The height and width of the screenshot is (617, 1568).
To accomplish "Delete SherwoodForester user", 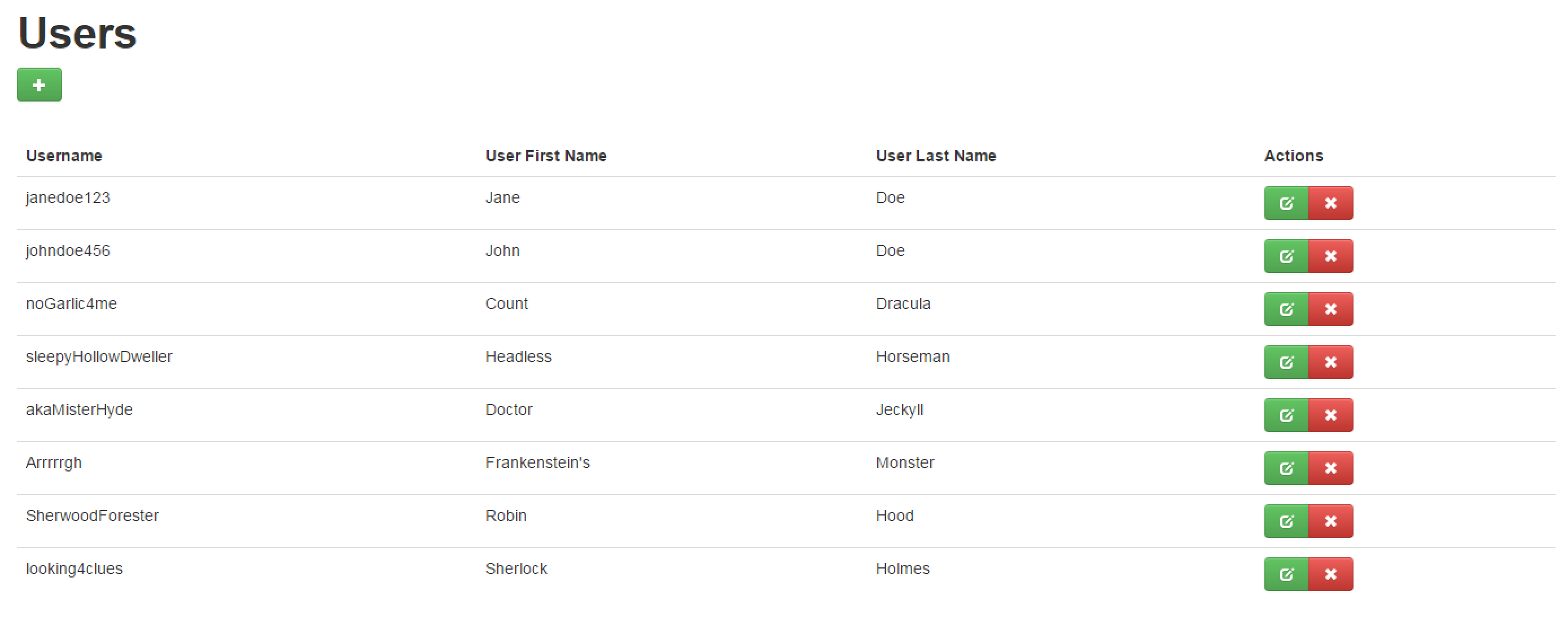I will pos(1330,521).
